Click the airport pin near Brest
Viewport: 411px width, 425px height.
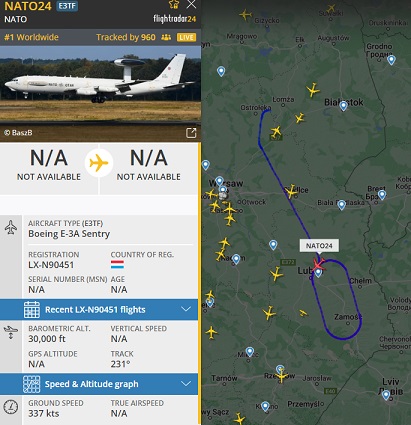(x=382, y=194)
